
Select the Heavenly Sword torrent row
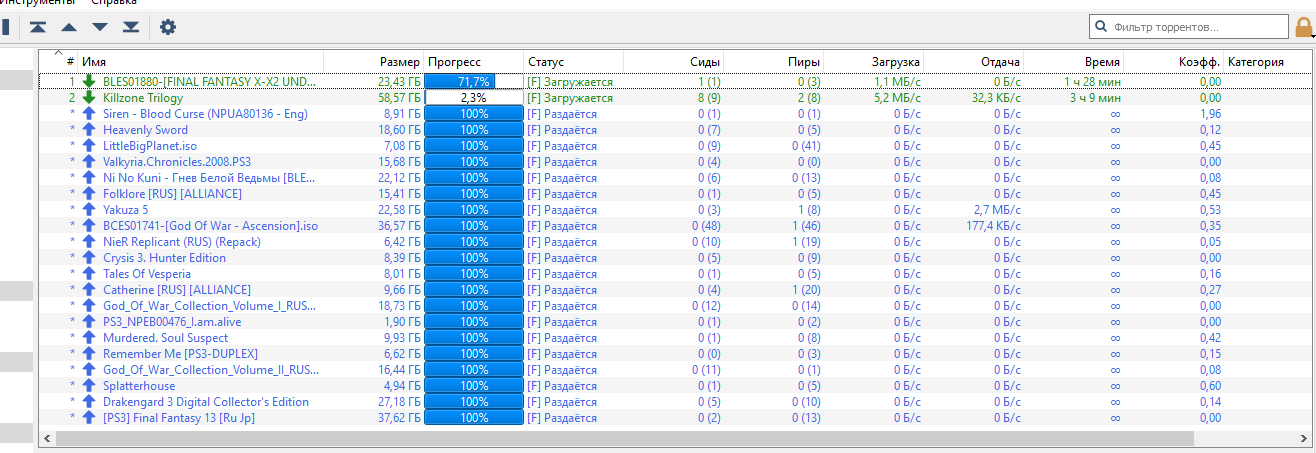tap(145, 130)
